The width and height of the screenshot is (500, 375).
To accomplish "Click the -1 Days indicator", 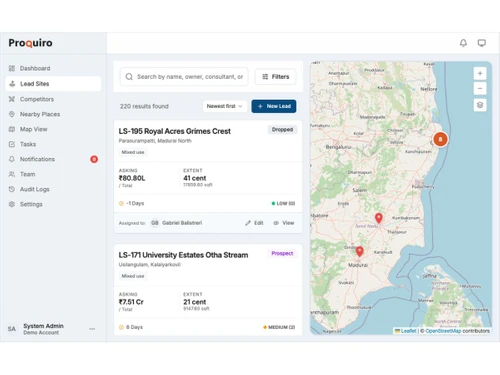I will (x=132, y=203).
